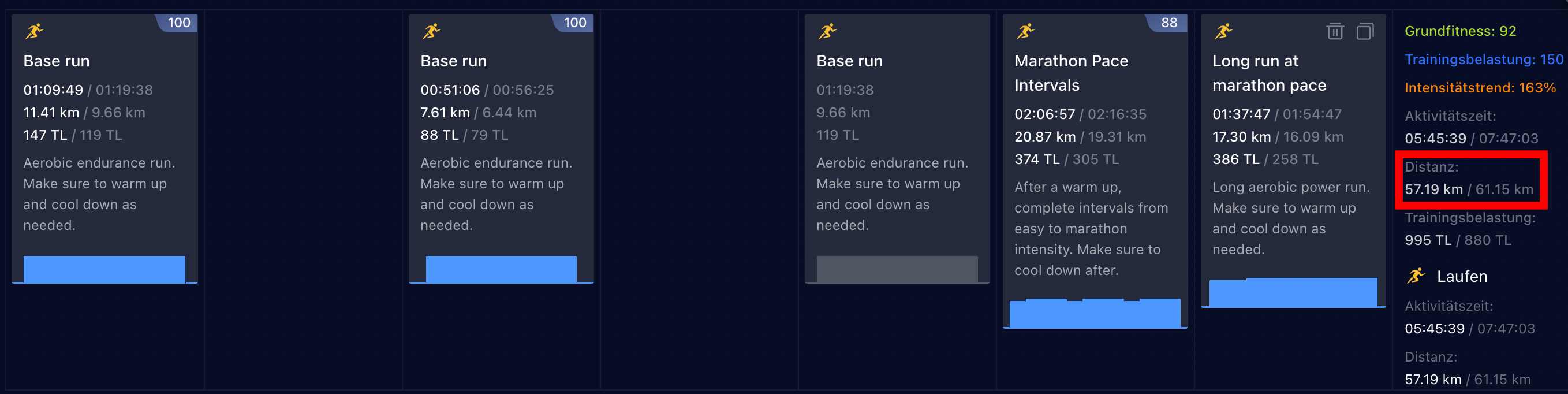
Task: Select the green Grundfitness: 92 label
Action: pyautogui.click(x=1459, y=31)
